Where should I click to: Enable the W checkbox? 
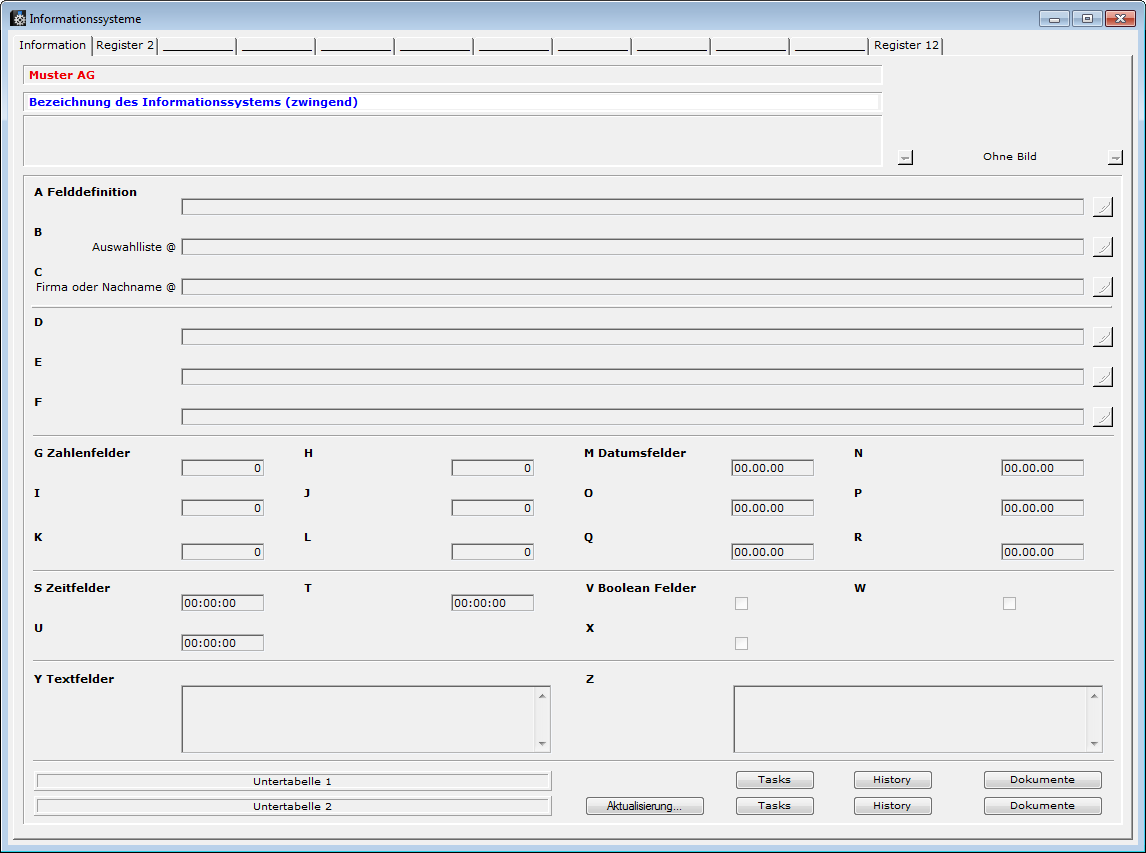[1009, 603]
